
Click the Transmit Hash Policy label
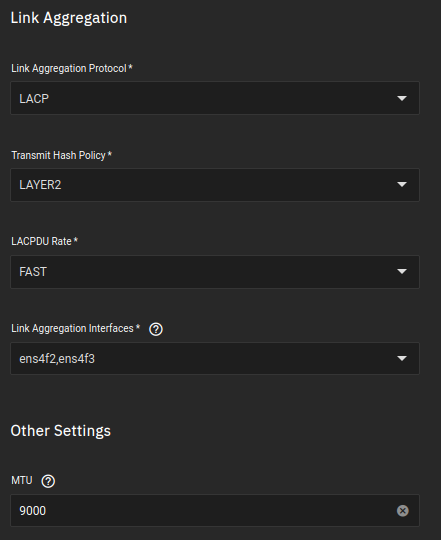58,155
